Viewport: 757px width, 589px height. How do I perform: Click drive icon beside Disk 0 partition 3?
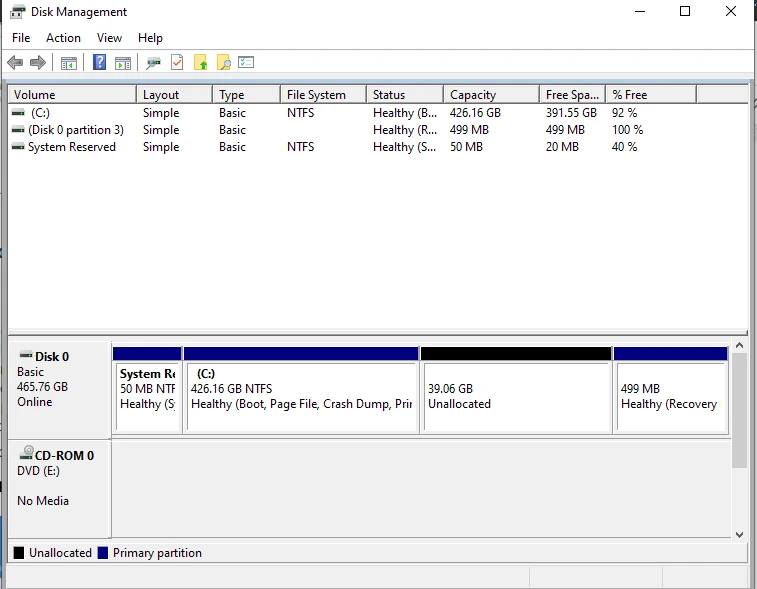(x=18, y=129)
